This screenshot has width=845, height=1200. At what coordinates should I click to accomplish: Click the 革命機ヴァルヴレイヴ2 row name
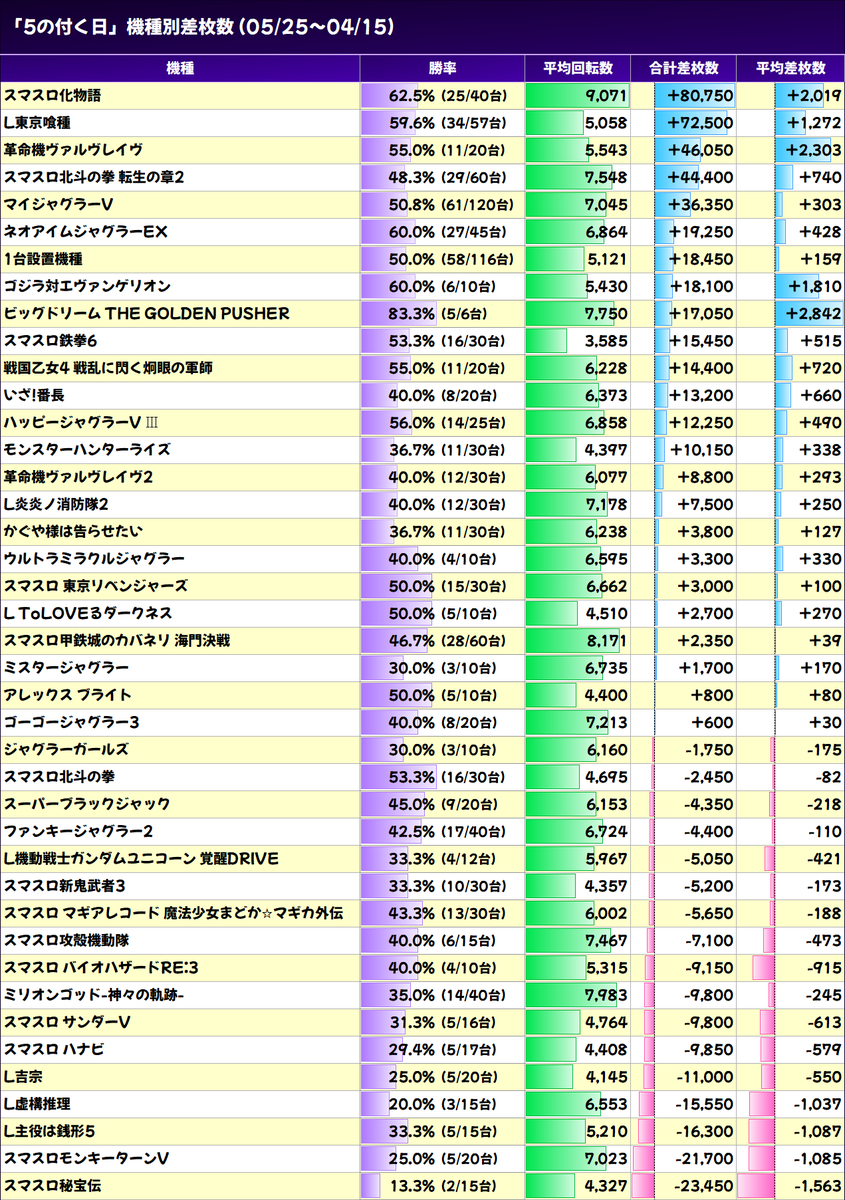click(x=78, y=477)
